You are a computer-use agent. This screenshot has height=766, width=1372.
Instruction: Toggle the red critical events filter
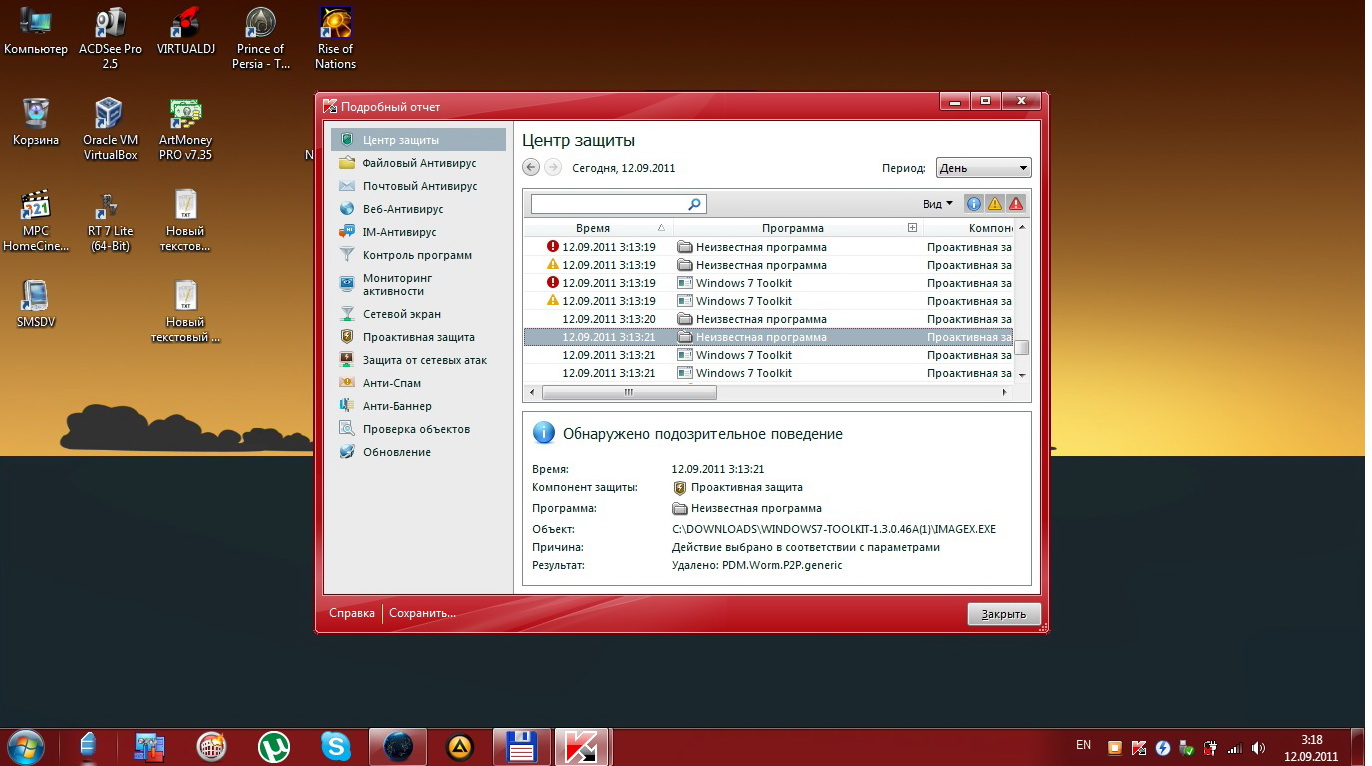[x=1016, y=204]
